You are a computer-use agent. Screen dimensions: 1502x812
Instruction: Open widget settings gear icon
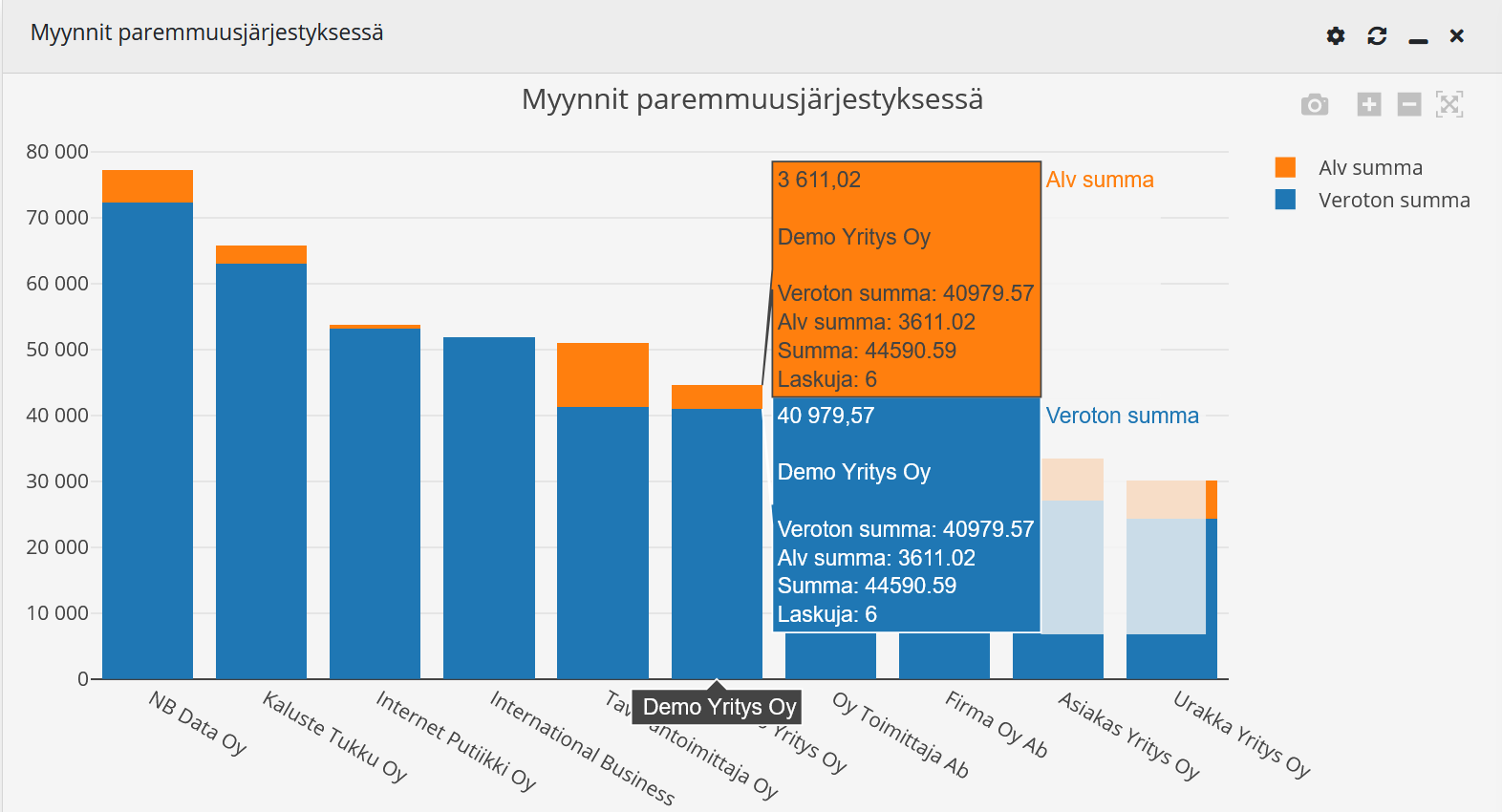[x=1336, y=36]
